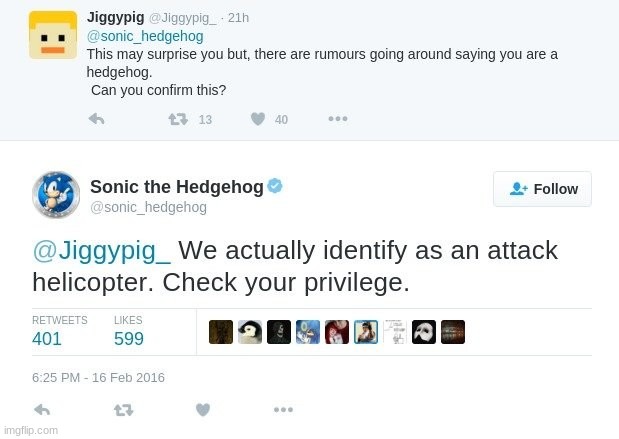Image resolution: width=619 pixels, height=439 pixels.
Task: Open the first liker's avatar thumbnail
Action: [x=221, y=332]
